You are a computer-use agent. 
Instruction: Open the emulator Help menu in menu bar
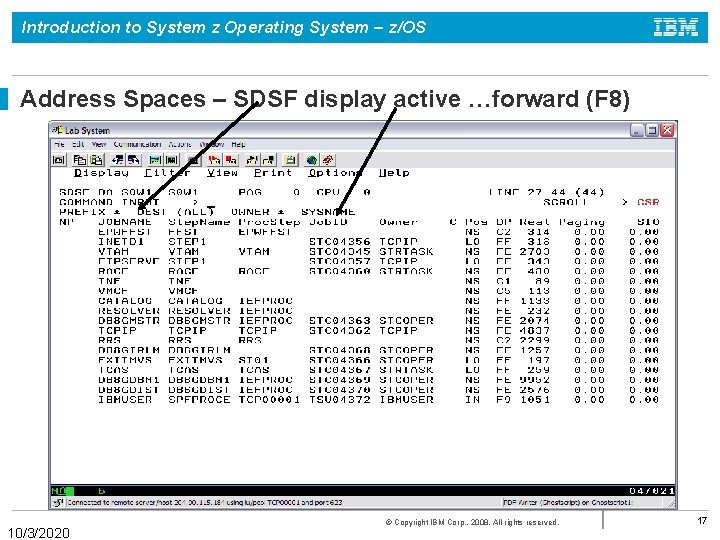click(238, 144)
